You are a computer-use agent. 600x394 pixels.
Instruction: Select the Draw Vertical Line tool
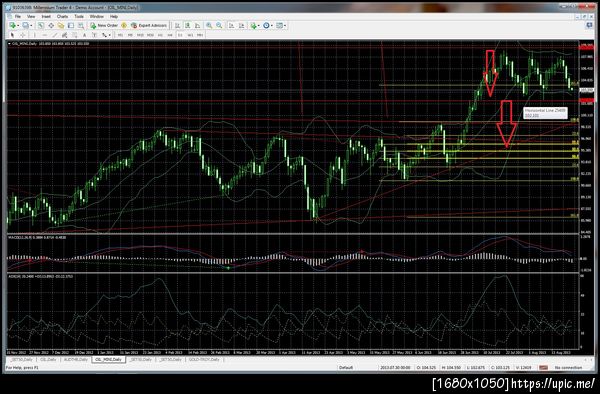(x=34, y=35)
